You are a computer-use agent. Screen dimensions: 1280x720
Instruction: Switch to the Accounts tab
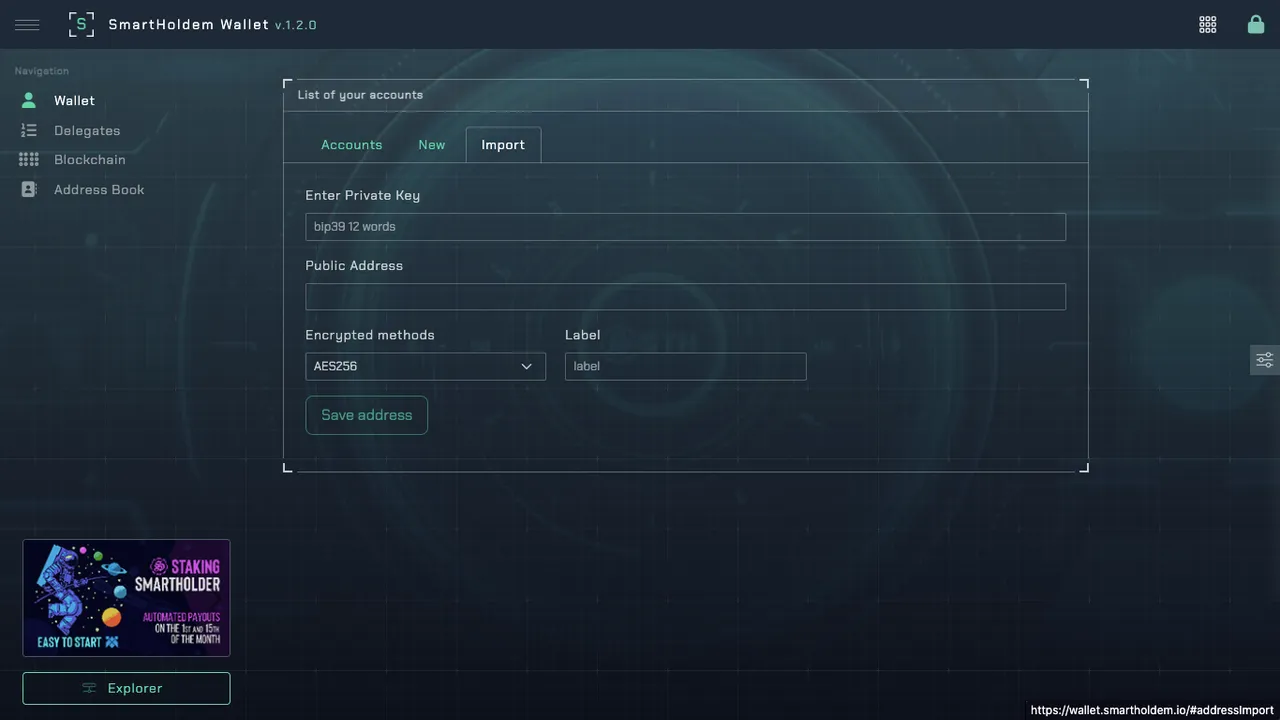(x=351, y=145)
